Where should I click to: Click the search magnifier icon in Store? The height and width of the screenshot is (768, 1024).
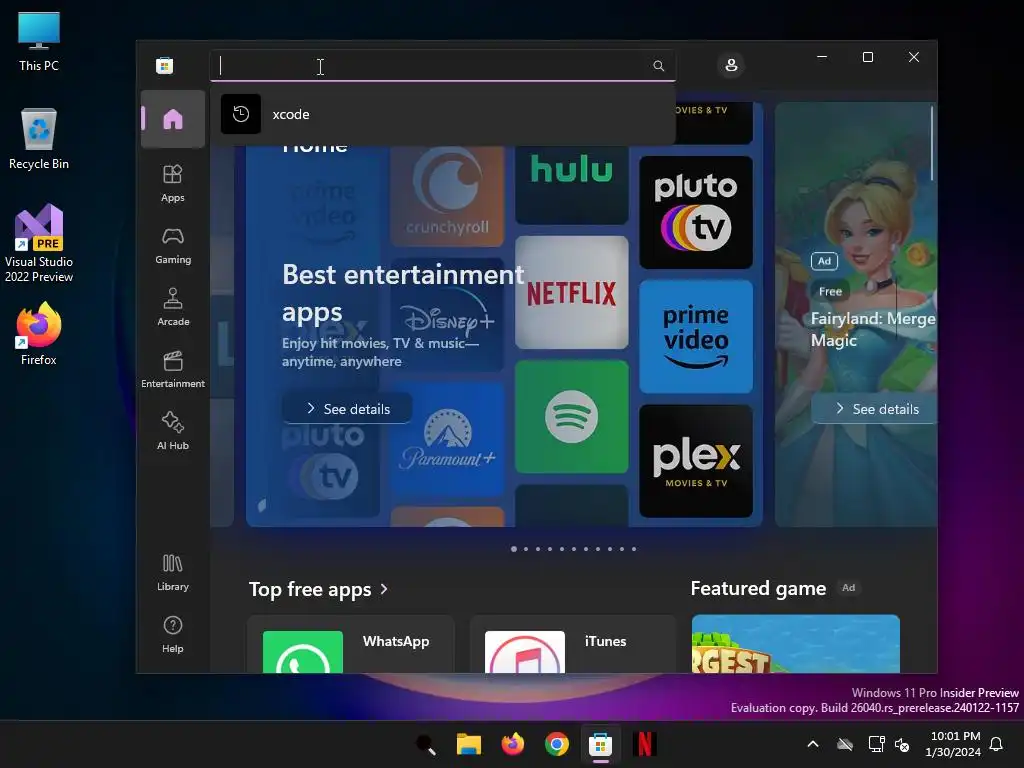point(658,66)
